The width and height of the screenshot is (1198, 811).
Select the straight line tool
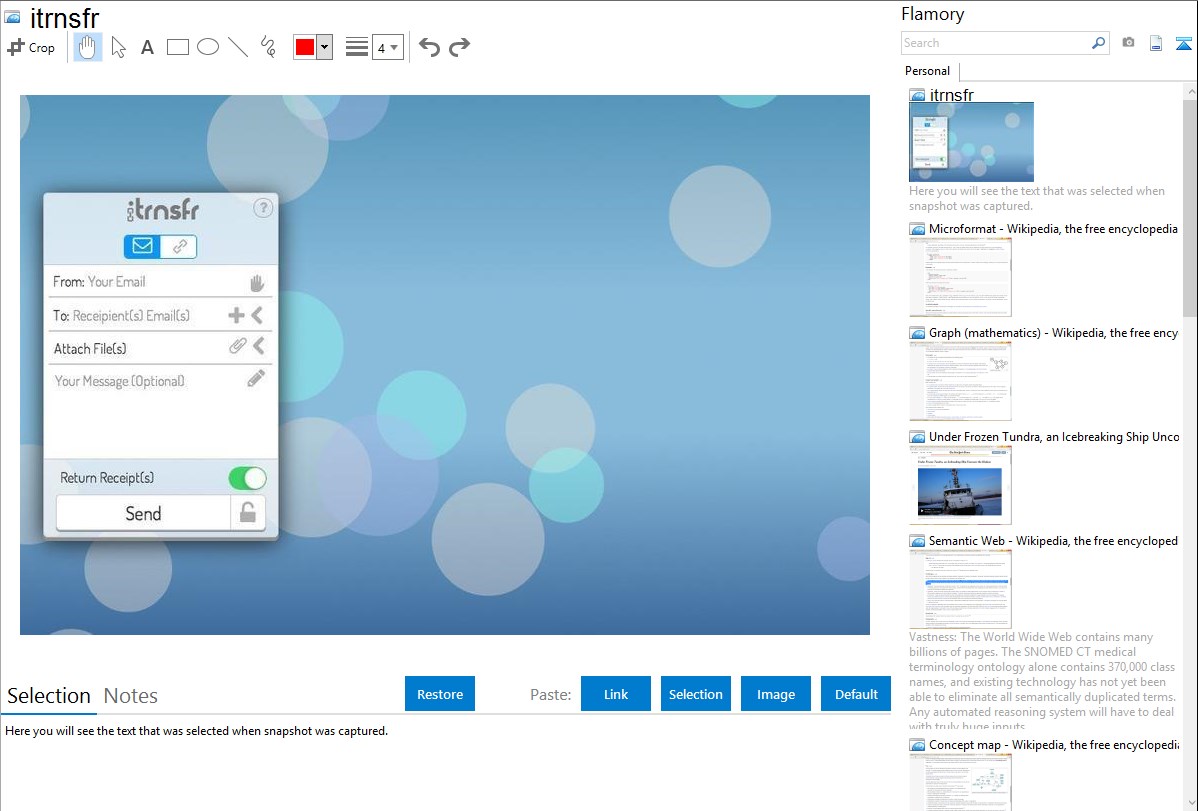(x=238, y=47)
